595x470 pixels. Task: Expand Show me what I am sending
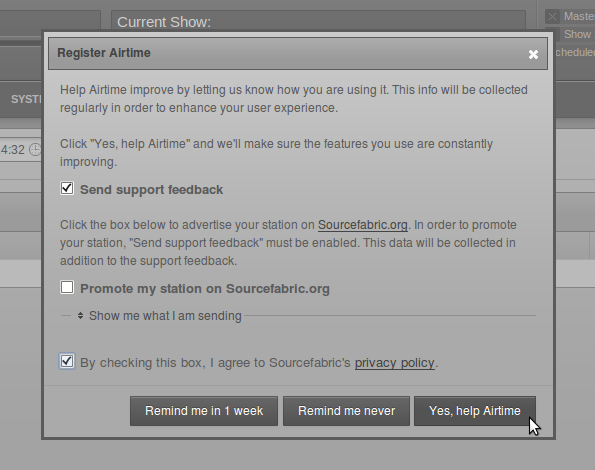click(165, 316)
